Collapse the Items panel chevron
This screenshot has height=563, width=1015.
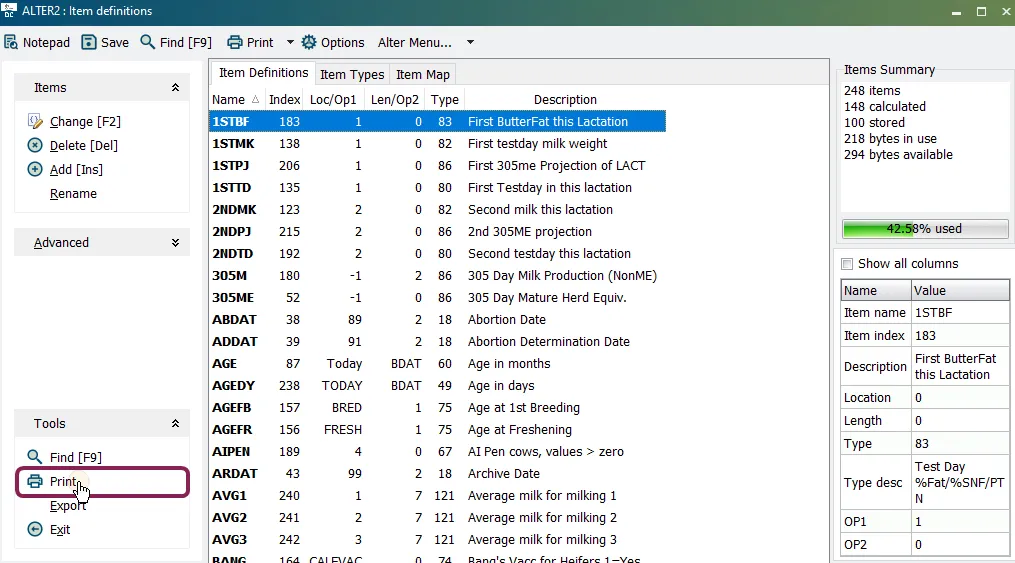pos(175,87)
